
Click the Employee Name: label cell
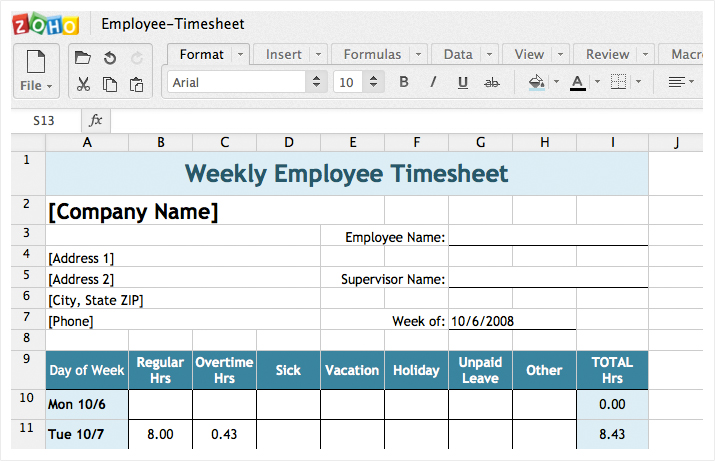384,237
